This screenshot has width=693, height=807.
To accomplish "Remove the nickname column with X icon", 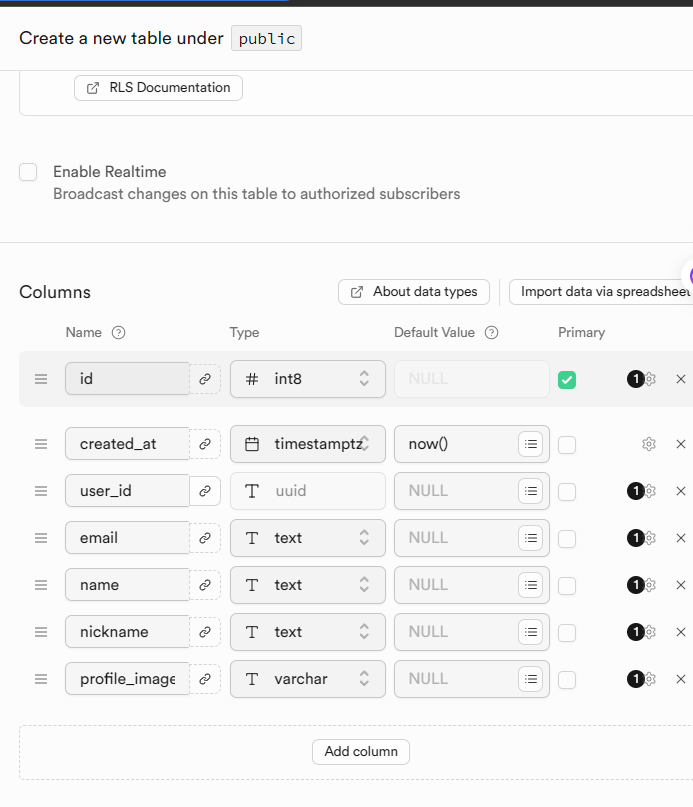I will (681, 632).
